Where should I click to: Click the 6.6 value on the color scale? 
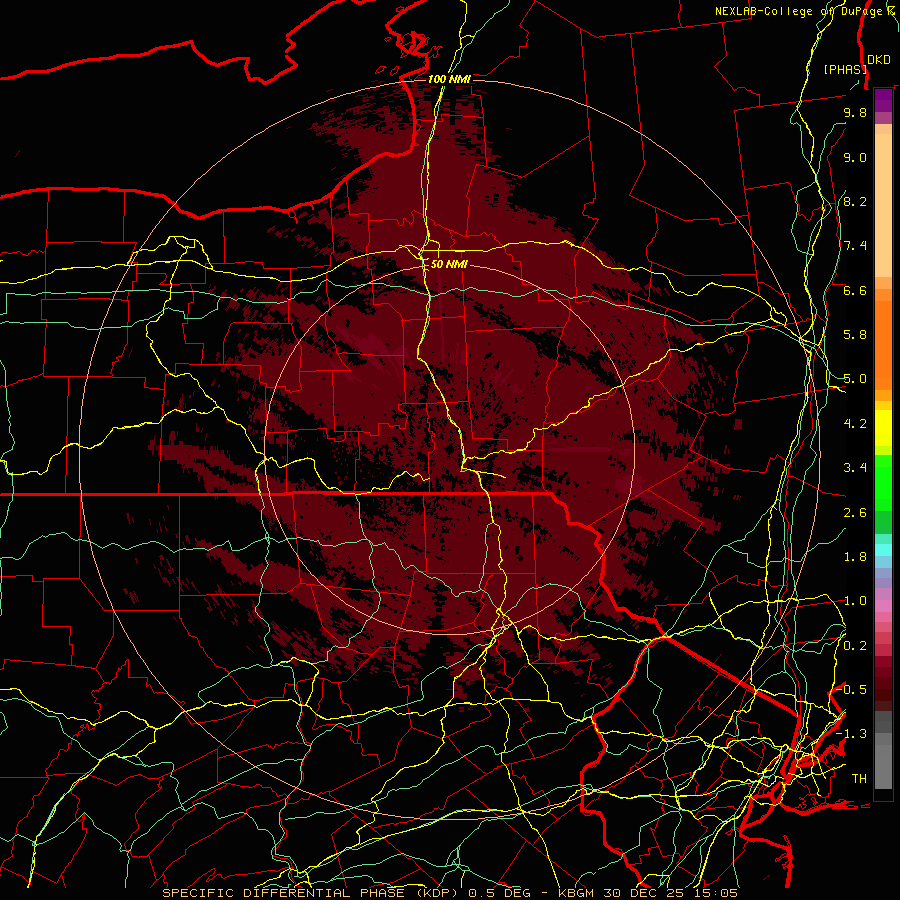coord(855,290)
